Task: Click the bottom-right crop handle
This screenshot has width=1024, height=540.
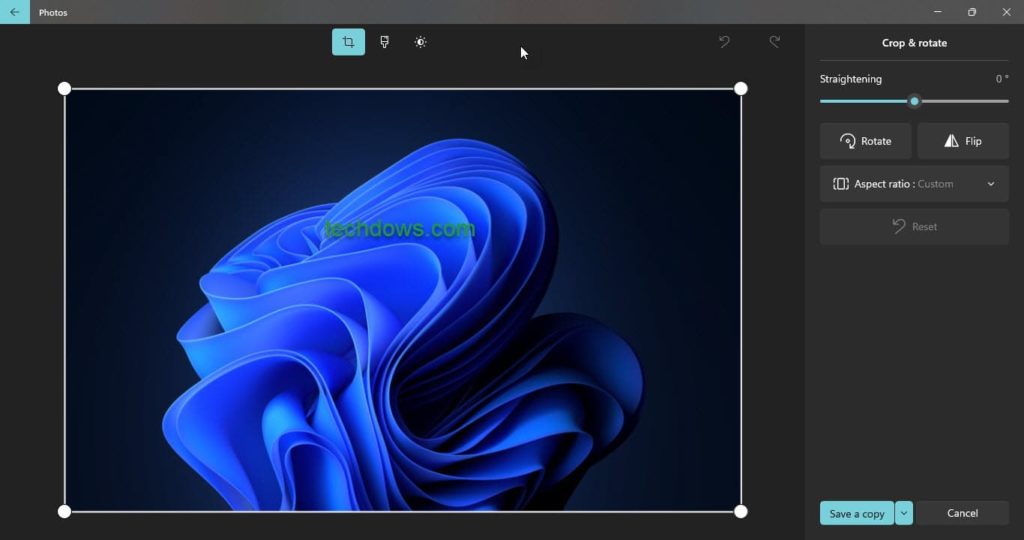Action: click(741, 512)
